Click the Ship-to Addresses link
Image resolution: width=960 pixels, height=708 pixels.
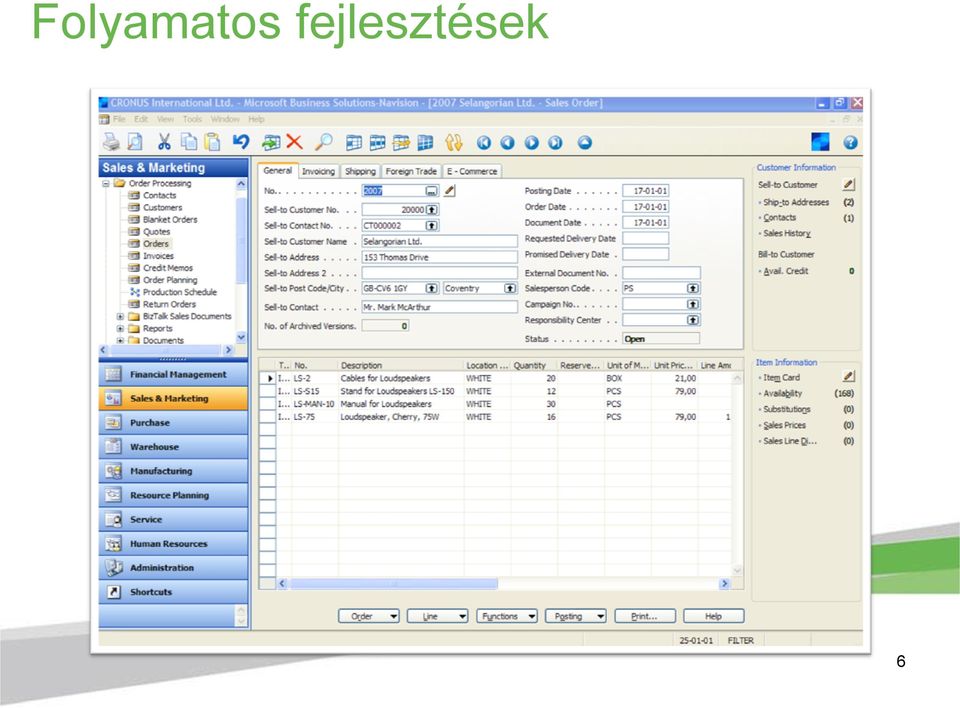[796, 202]
